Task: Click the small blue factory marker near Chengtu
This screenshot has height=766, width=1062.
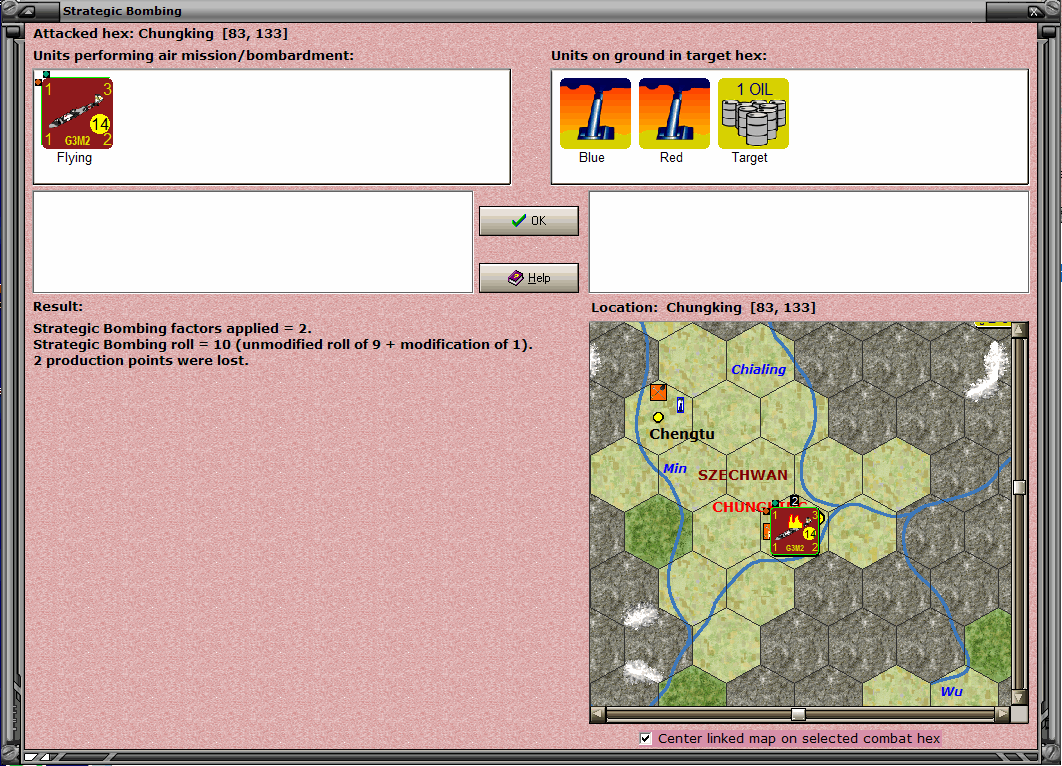Action: (681, 405)
